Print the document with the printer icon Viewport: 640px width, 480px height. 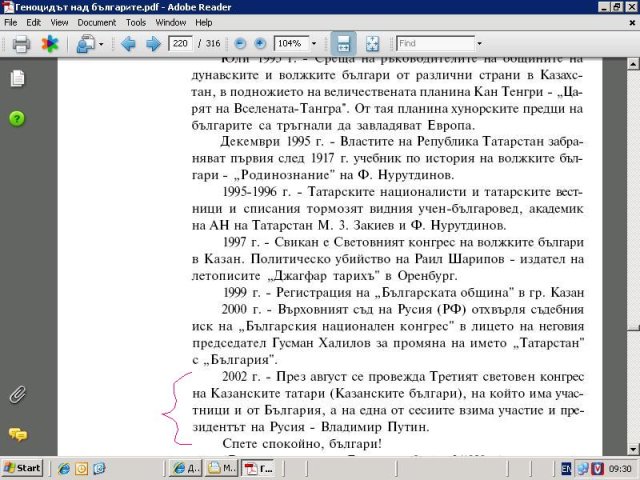pyautogui.click(x=21, y=44)
